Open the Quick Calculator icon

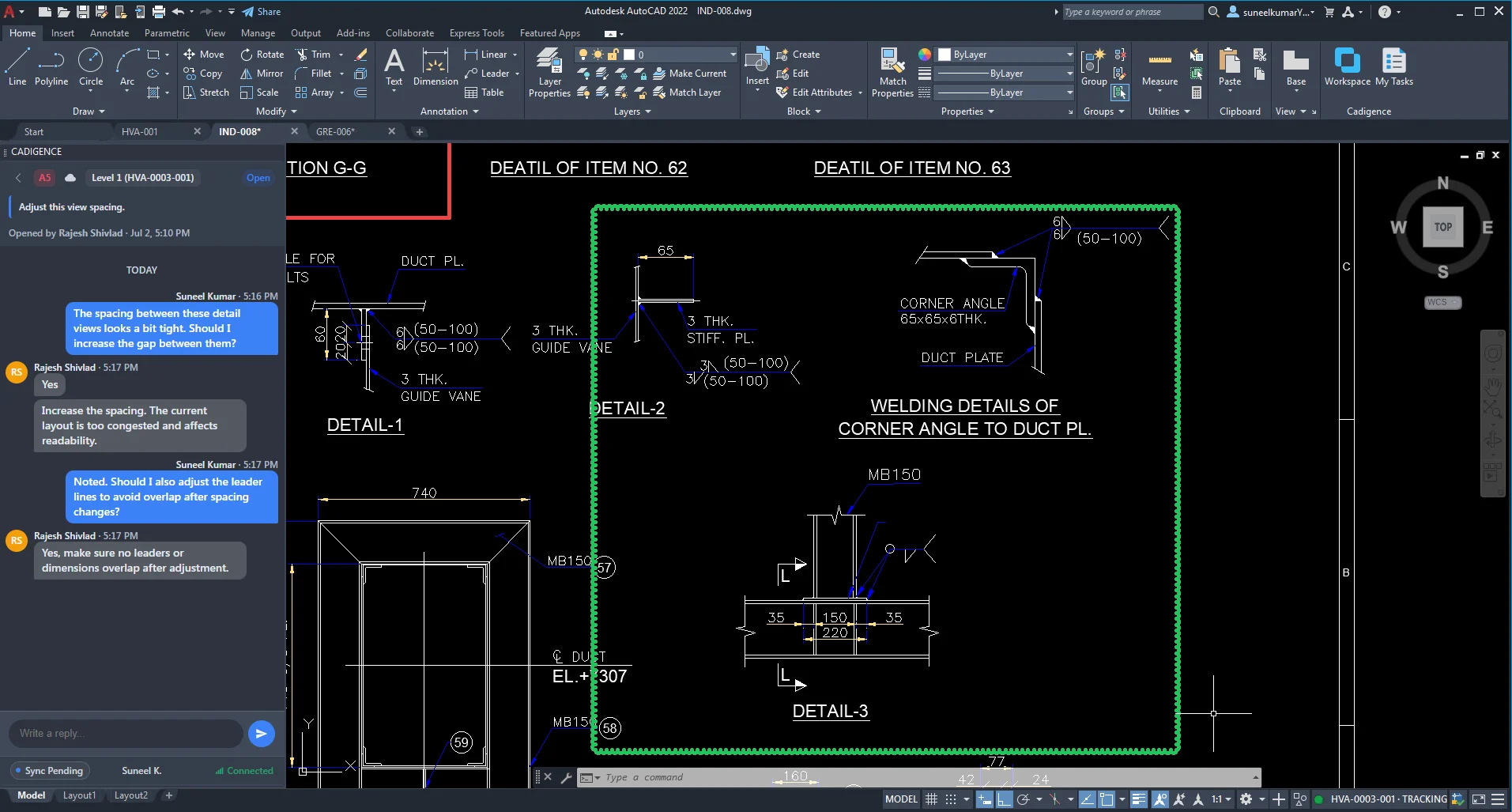(x=1197, y=93)
